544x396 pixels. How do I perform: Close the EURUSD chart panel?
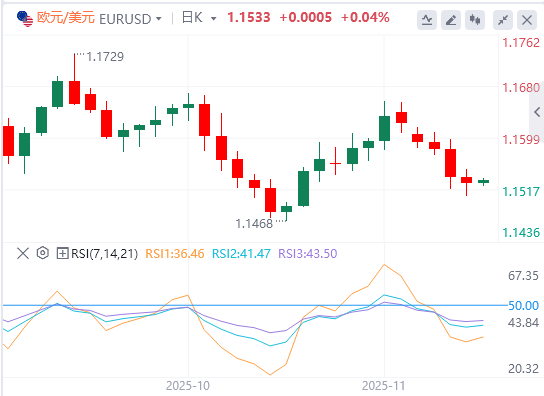(x=527, y=20)
